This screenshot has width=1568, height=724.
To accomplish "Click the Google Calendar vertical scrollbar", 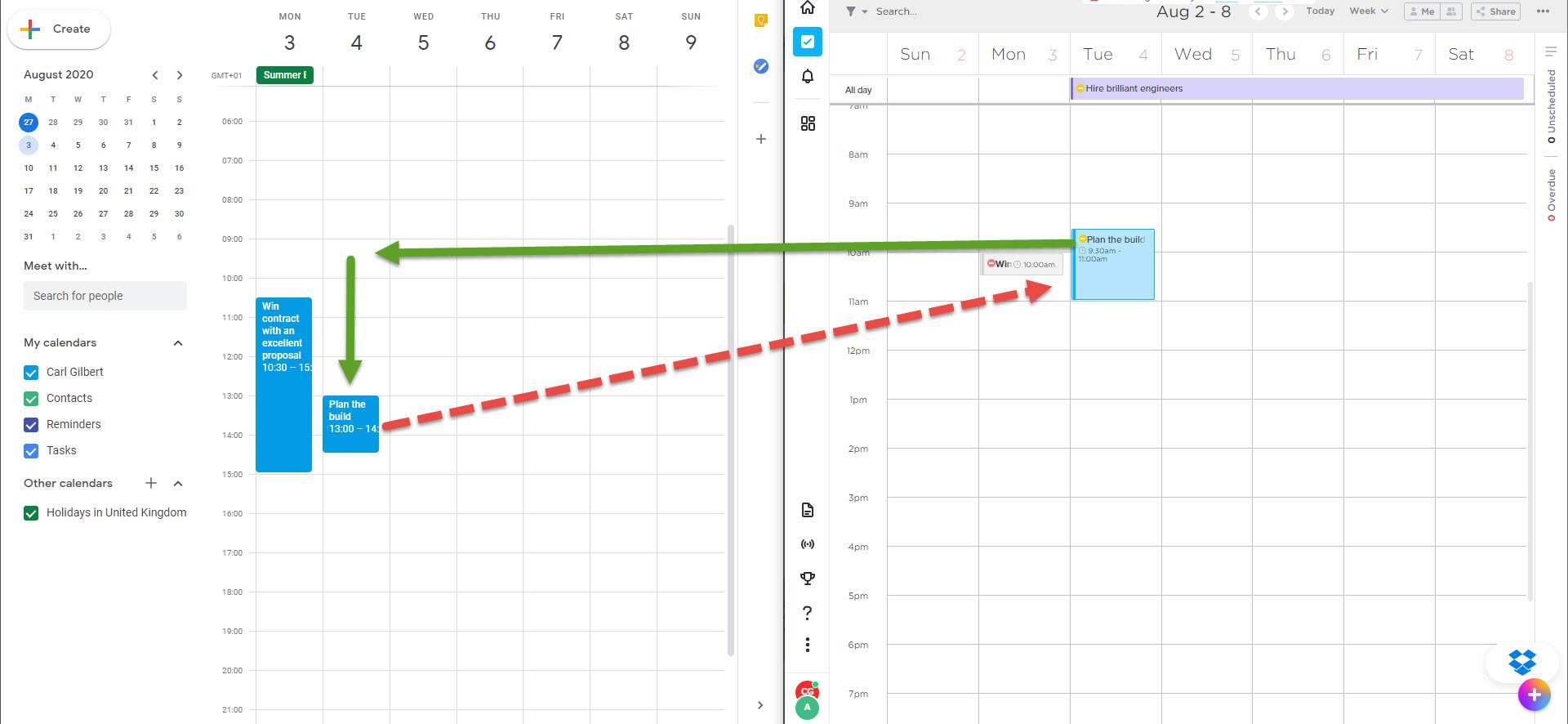I will [x=731, y=440].
